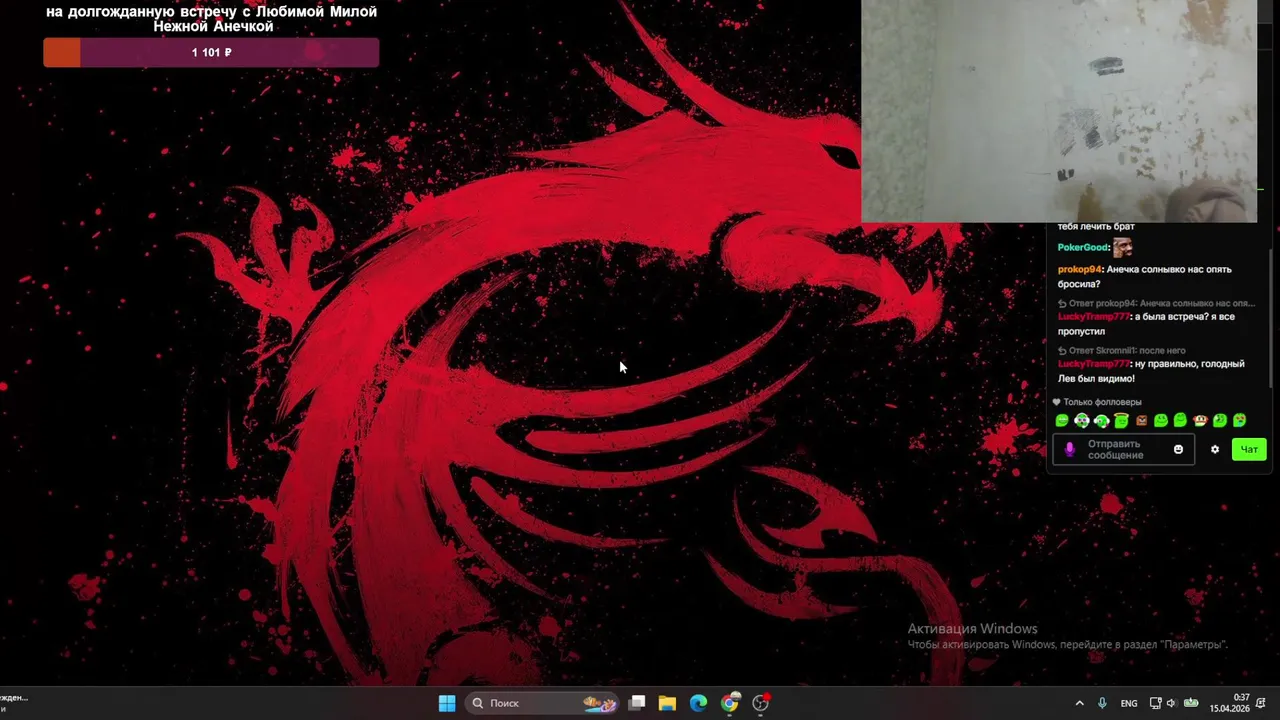Open the reply thread 'Ответ Skromnil1: после него'
1280x720 pixels.
[1122, 351]
